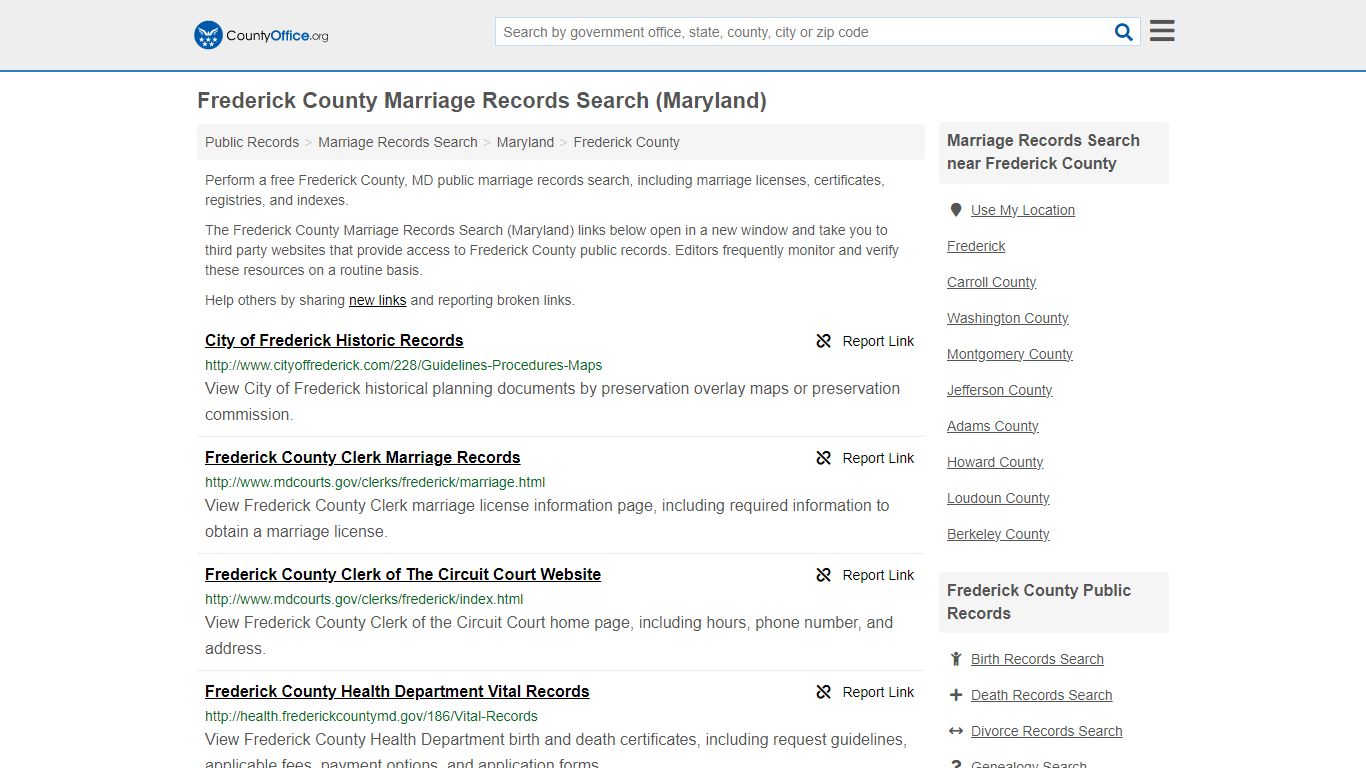Go to Public Records breadcrumb
This screenshot has width=1366, height=768.
click(252, 142)
